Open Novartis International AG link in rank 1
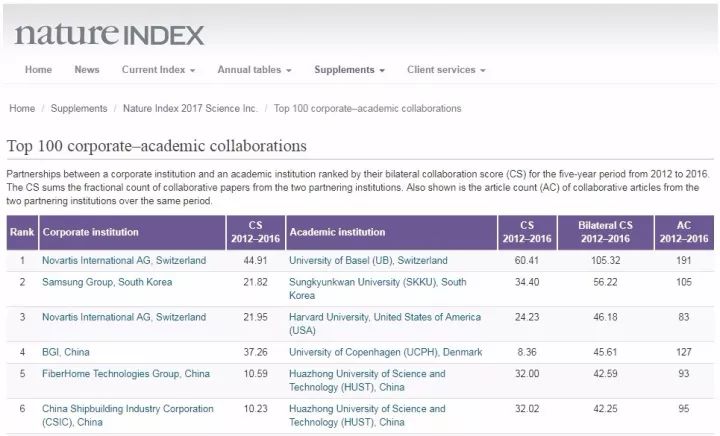The height and width of the screenshot is (436, 720). [x=124, y=260]
